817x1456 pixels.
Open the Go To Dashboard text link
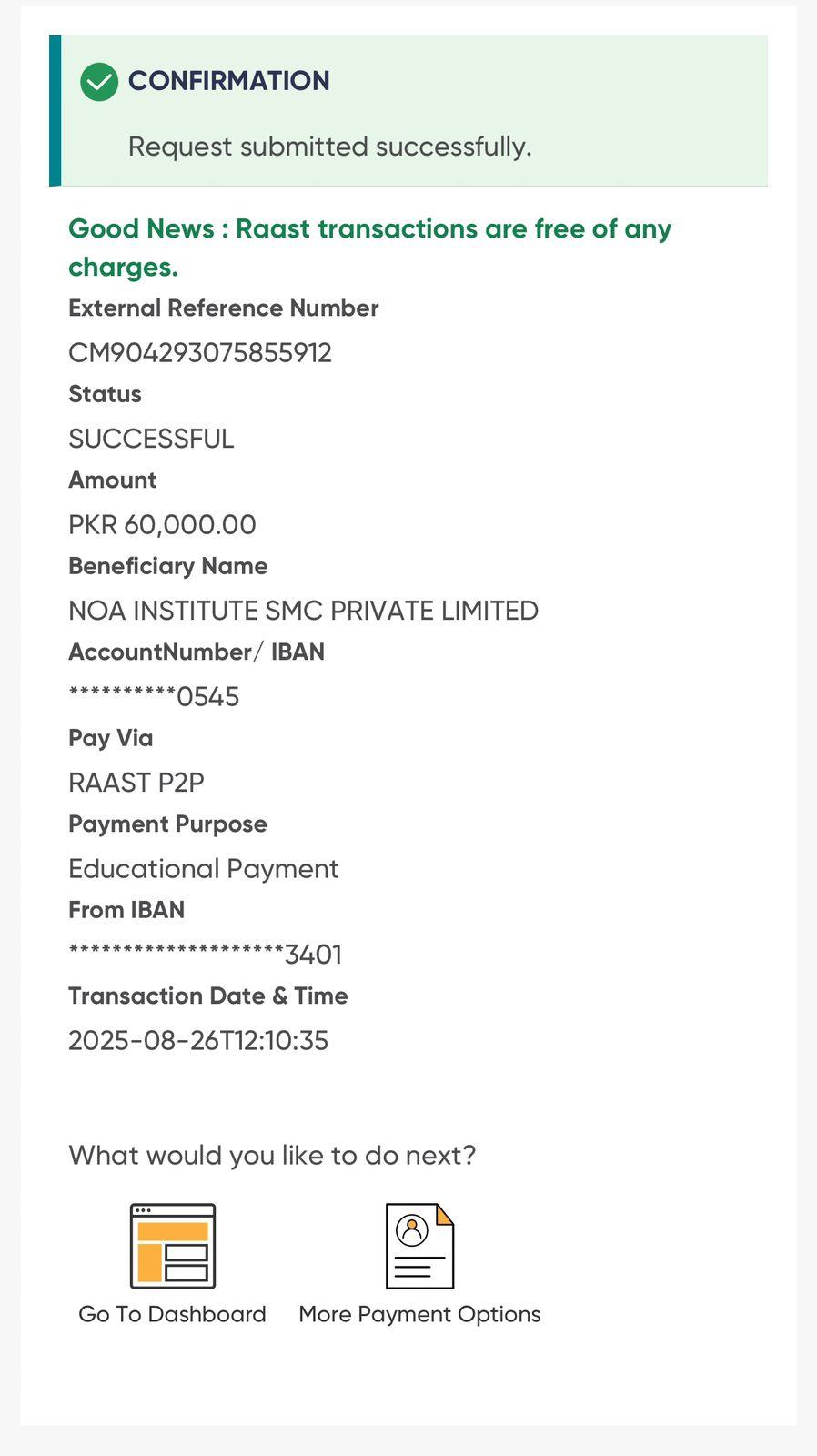click(x=173, y=1314)
